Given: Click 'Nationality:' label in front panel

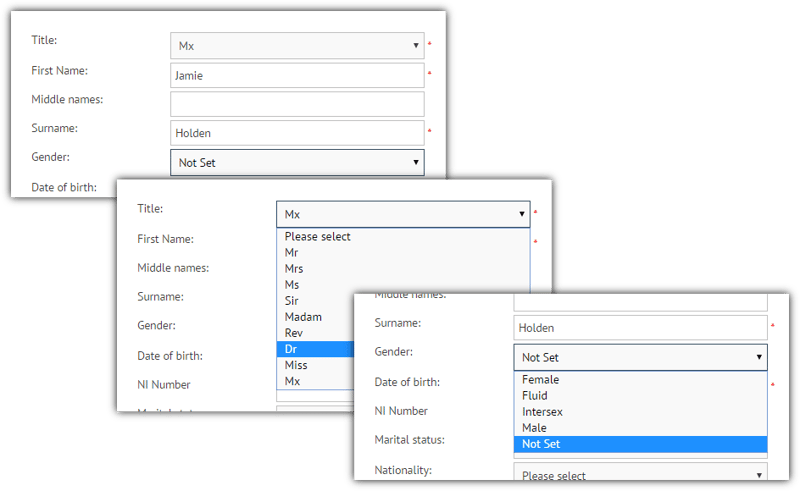Looking at the screenshot, I should coord(403,470).
